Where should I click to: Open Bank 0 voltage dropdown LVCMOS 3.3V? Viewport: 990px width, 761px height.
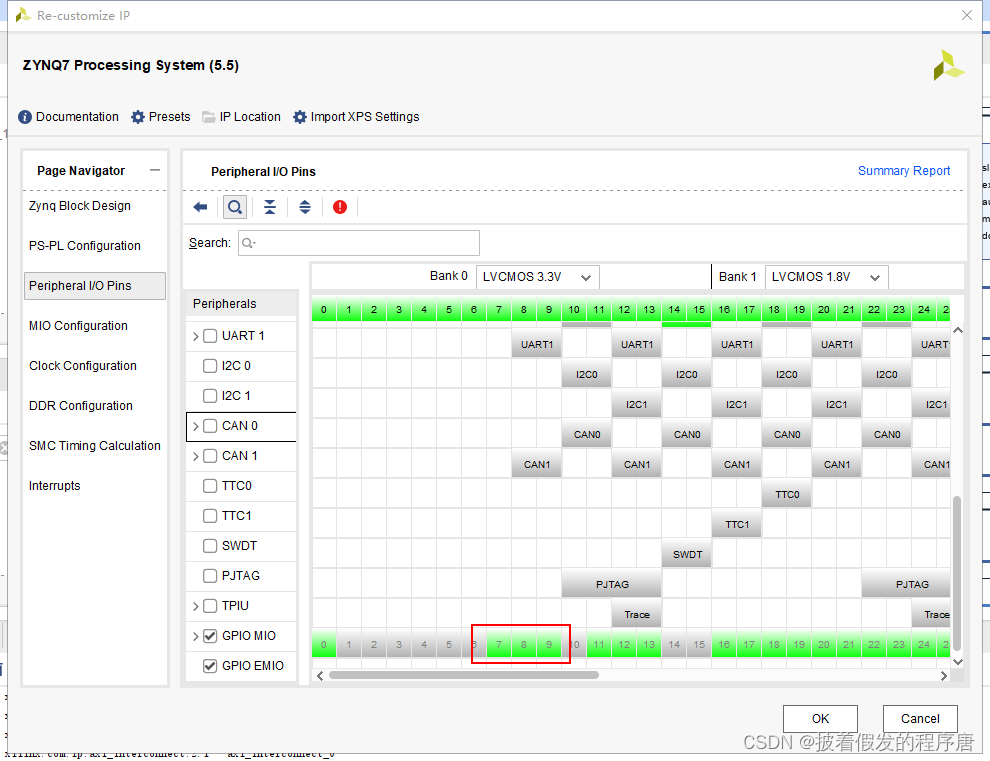[x=537, y=277]
